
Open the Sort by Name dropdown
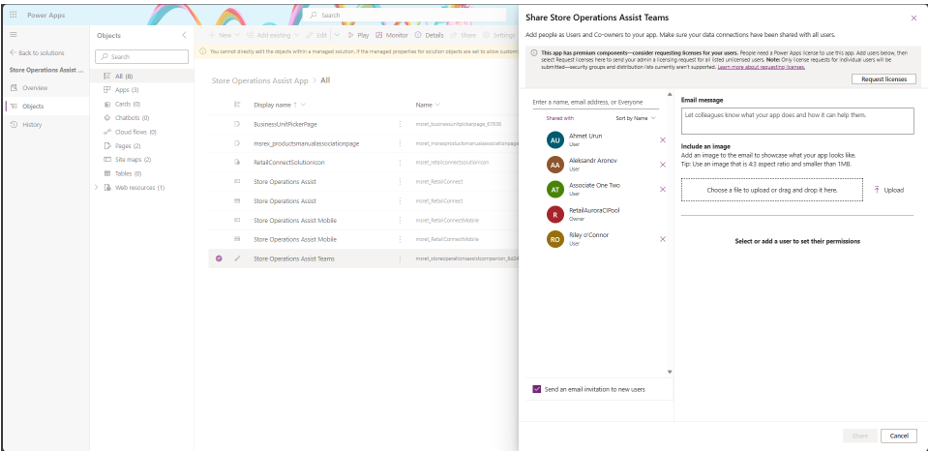pyautogui.click(x=636, y=118)
